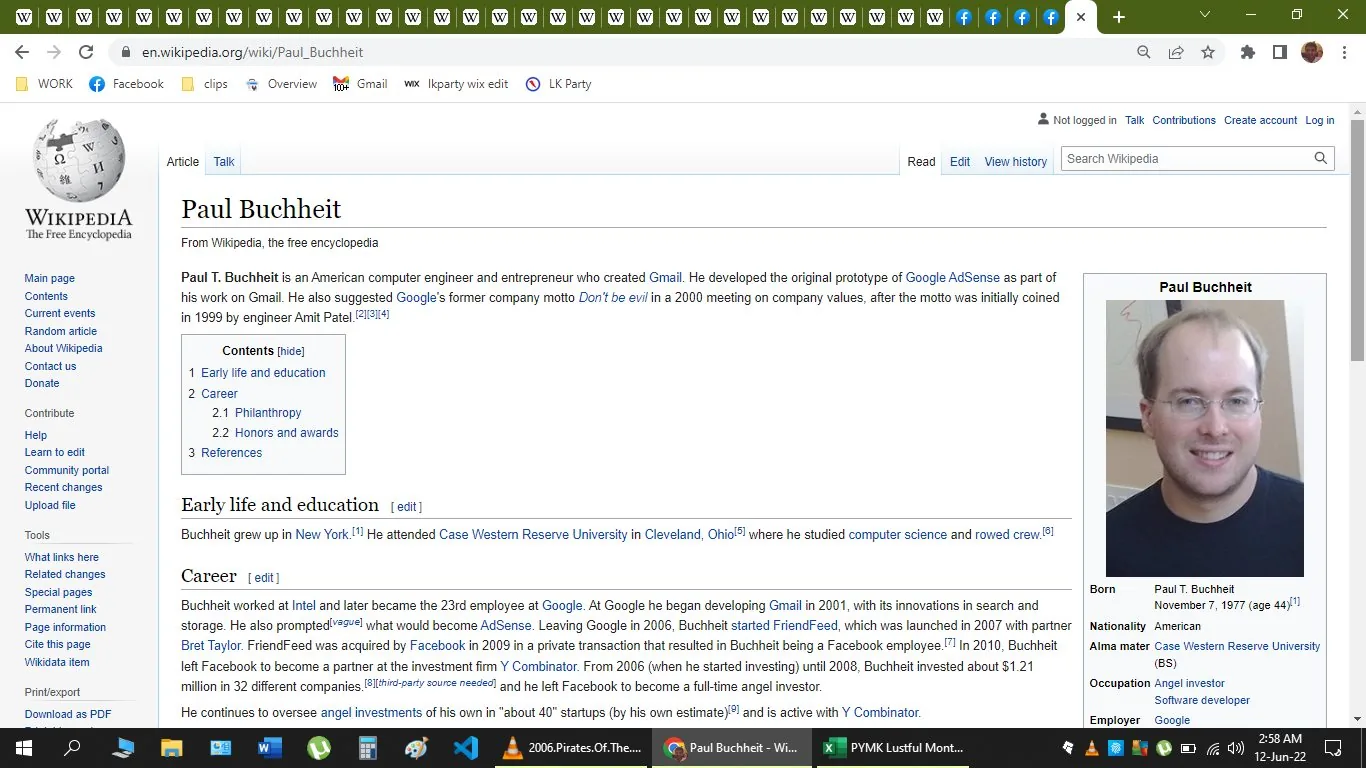The height and width of the screenshot is (768, 1366).
Task: Open the Create account link
Action: pos(1259,120)
